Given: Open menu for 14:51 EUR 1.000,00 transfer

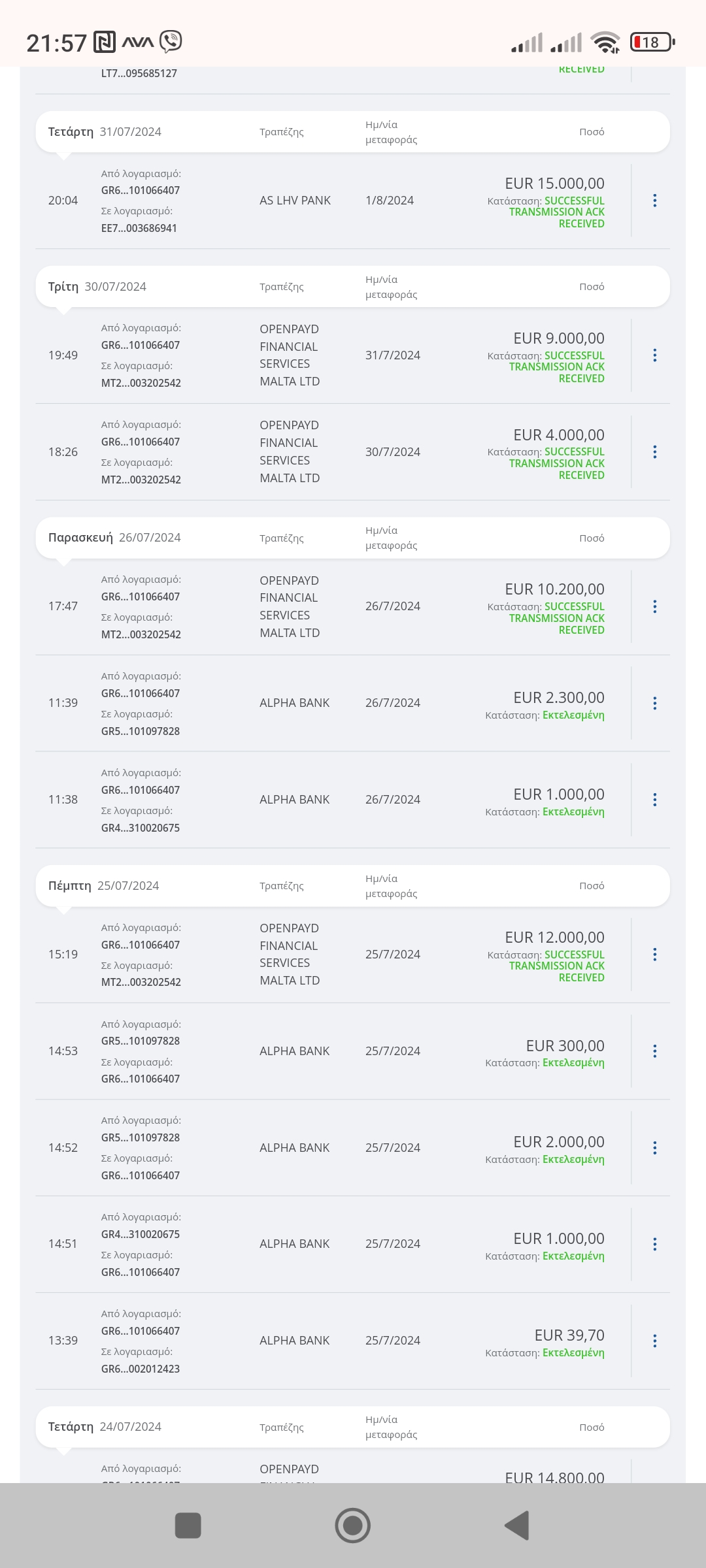Looking at the screenshot, I should point(654,1245).
